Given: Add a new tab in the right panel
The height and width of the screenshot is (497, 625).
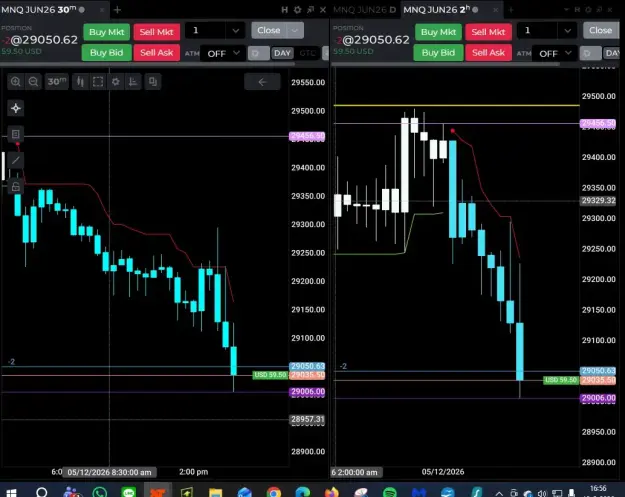Looking at the screenshot, I should [511, 10].
